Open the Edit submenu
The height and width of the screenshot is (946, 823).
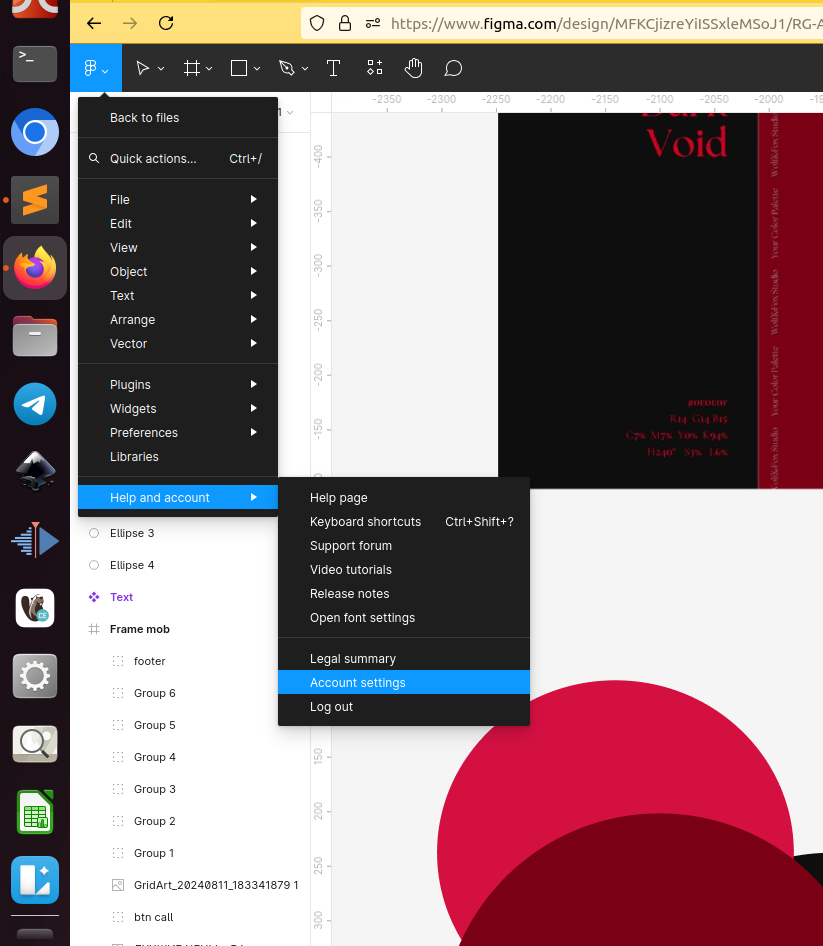tap(178, 224)
